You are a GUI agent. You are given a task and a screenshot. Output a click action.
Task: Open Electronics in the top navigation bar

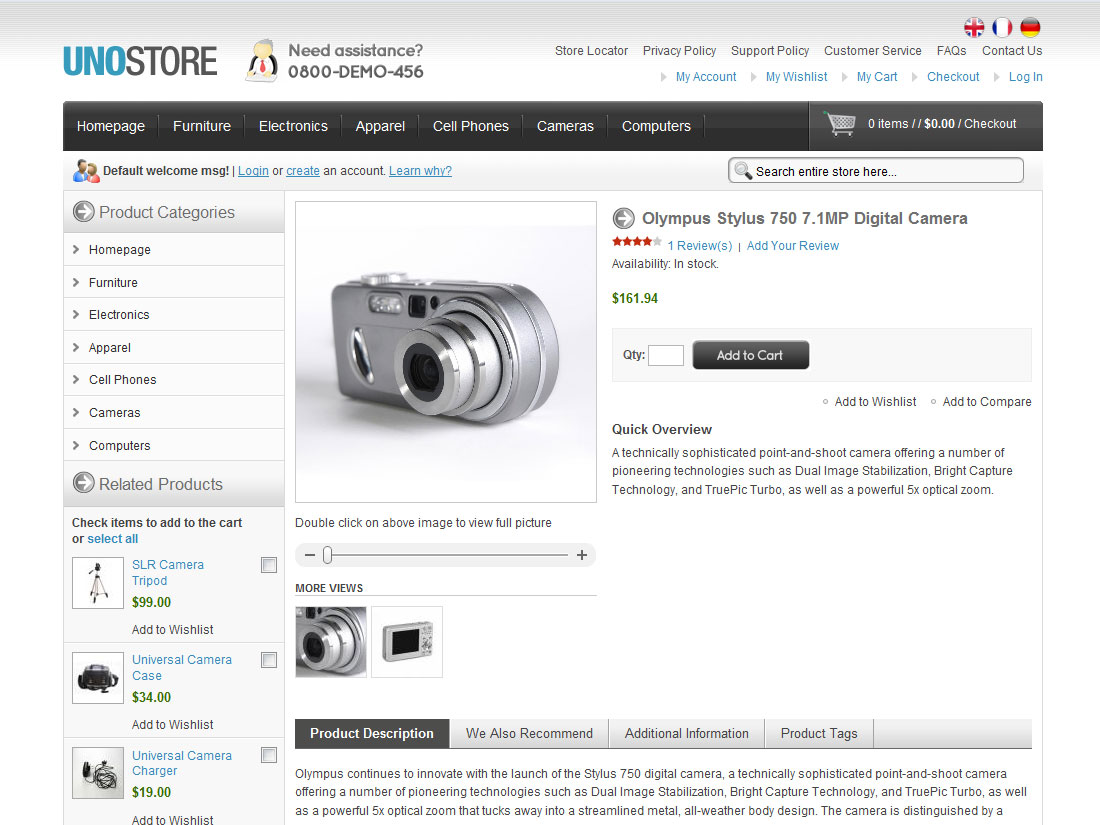click(x=293, y=126)
